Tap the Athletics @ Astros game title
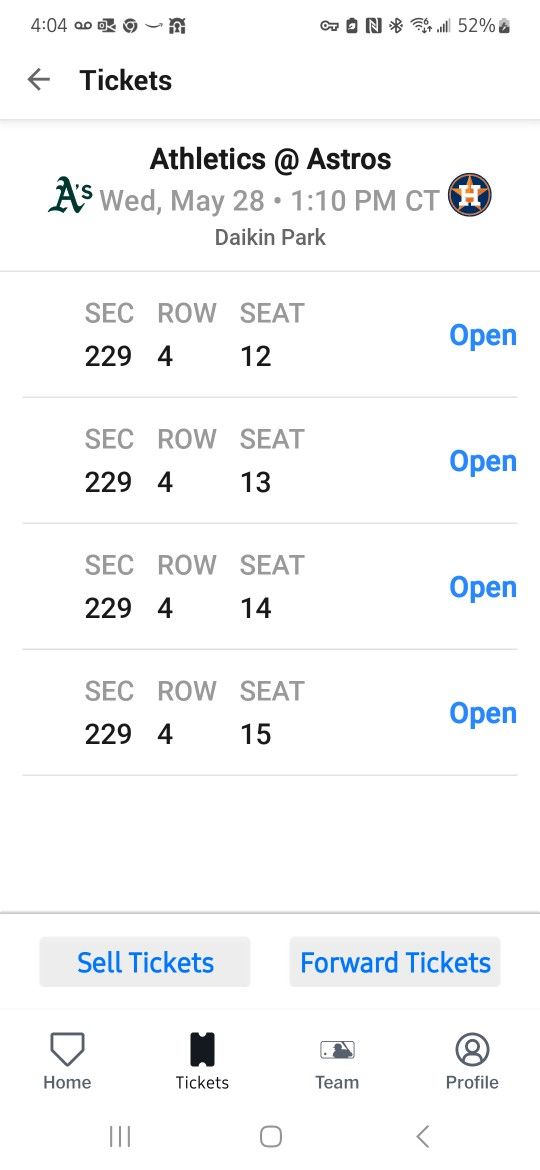The image size is (540, 1170). 270,159
